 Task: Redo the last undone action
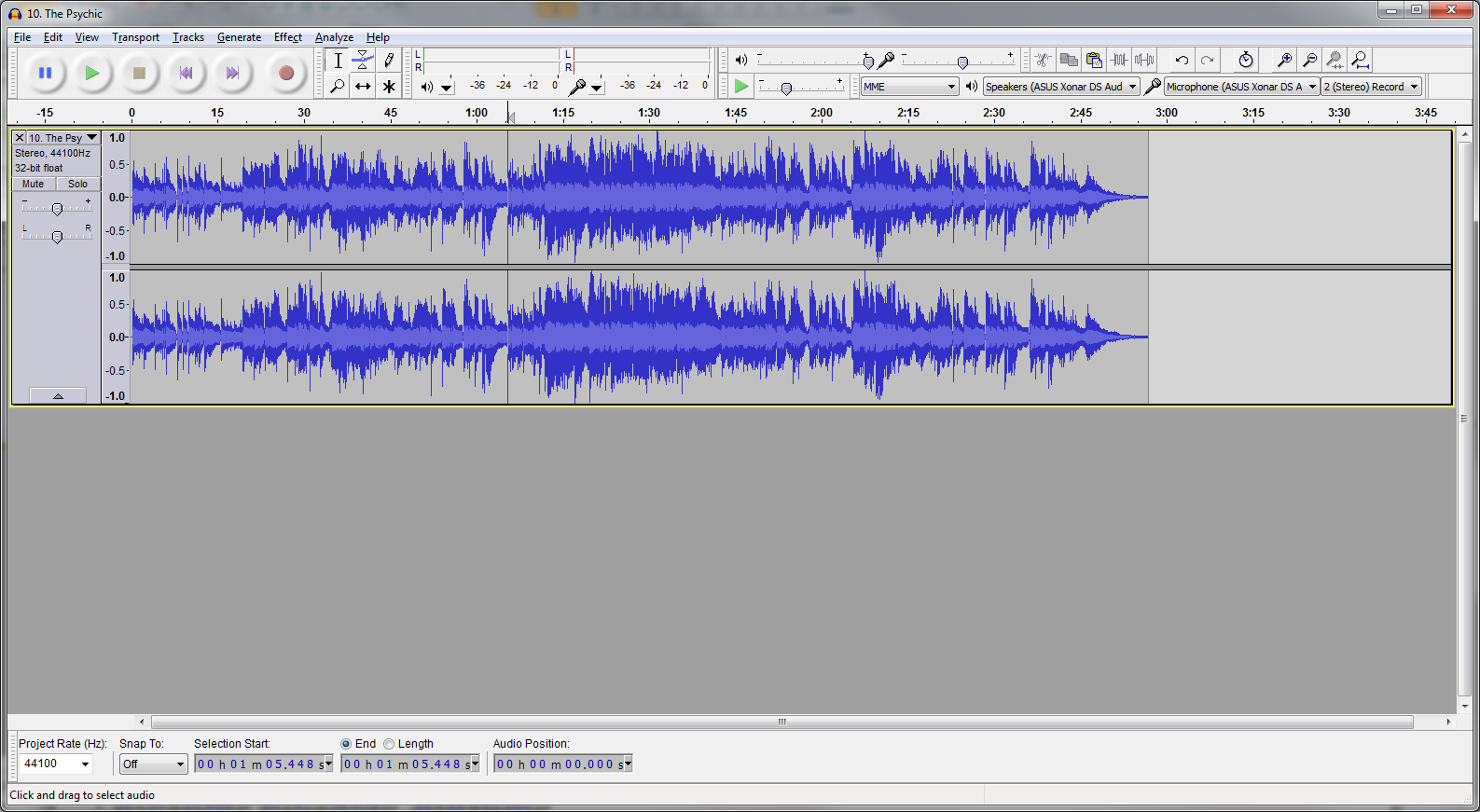[x=1207, y=60]
